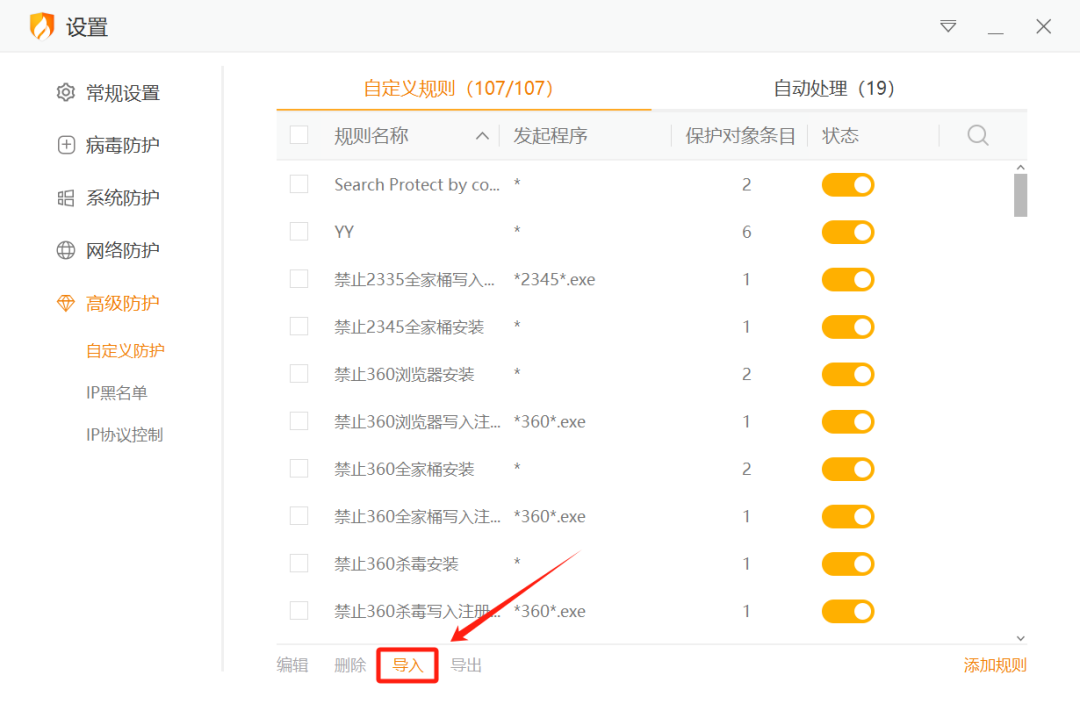Close the settings window
This screenshot has height=711, width=1080.
click(x=1043, y=26)
